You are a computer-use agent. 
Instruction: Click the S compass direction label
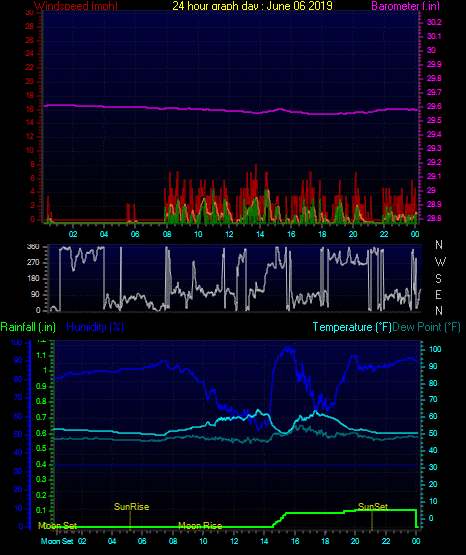[x=438, y=279]
